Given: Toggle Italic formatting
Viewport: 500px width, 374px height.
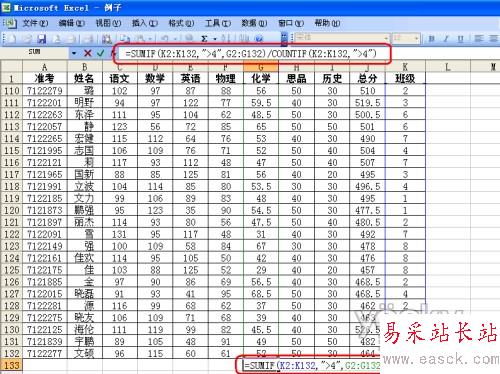Looking at the screenshot, I should pyautogui.click(x=446, y=39).
